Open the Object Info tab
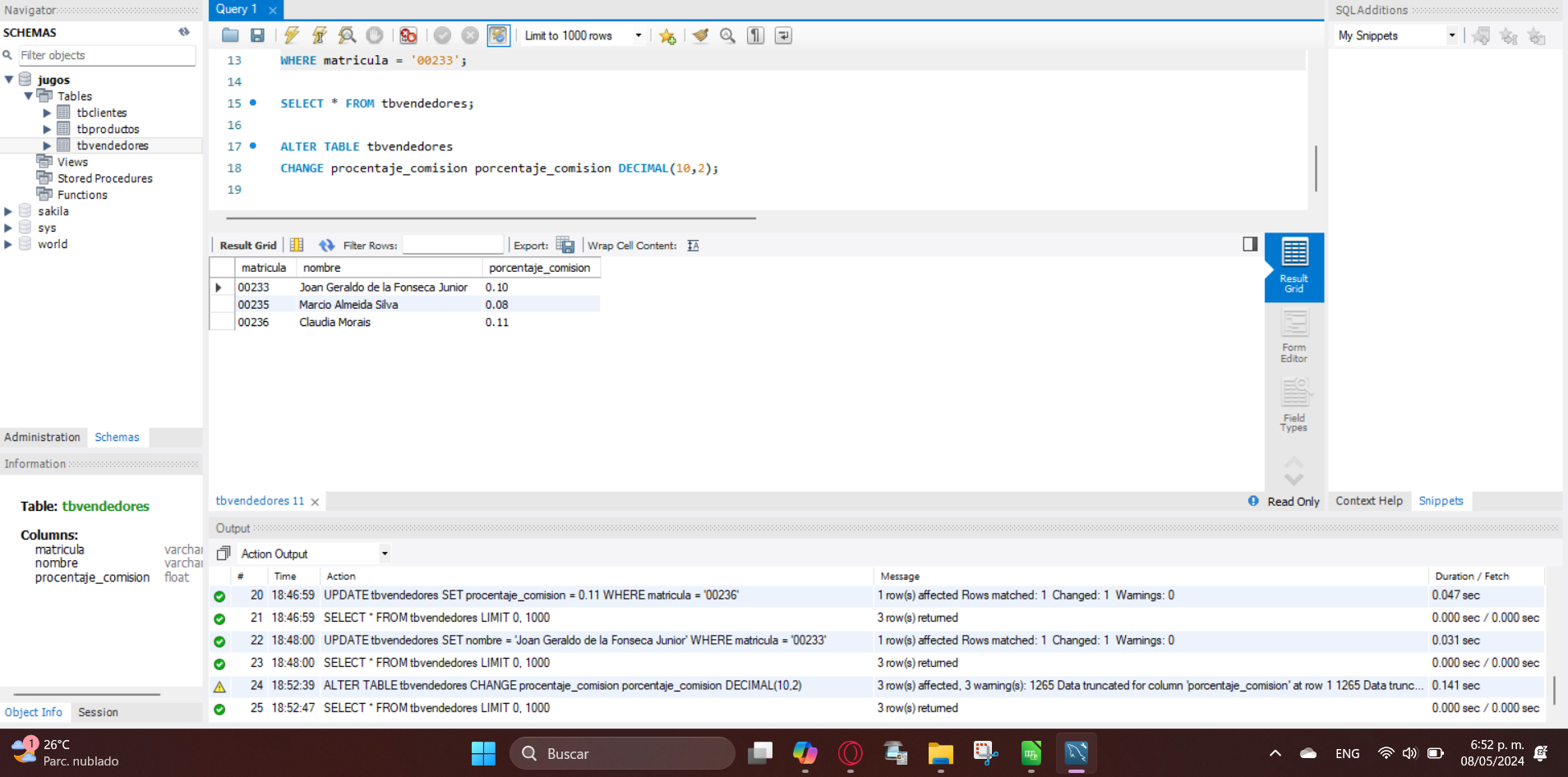Screen dimensions: 1568x777 pyautogui.click(x=34, y=712)
